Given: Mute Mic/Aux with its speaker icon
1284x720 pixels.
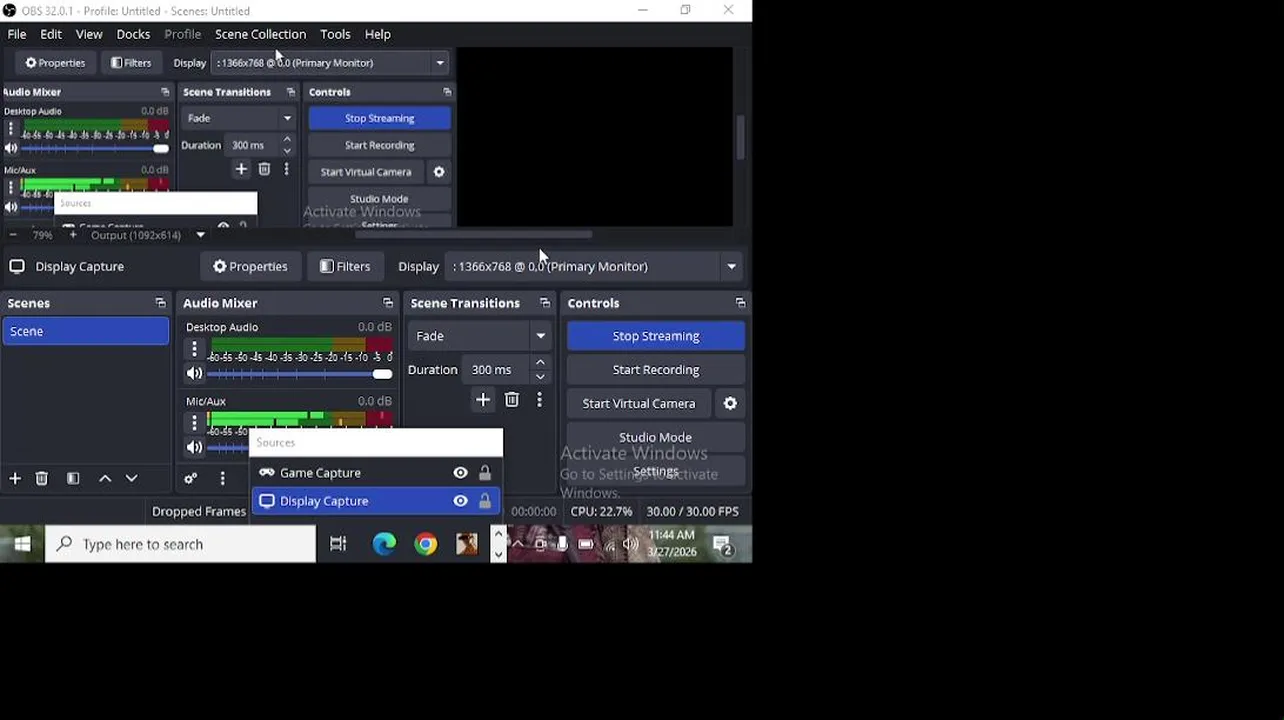Looking at the screenshot, I should coord(194,447).
